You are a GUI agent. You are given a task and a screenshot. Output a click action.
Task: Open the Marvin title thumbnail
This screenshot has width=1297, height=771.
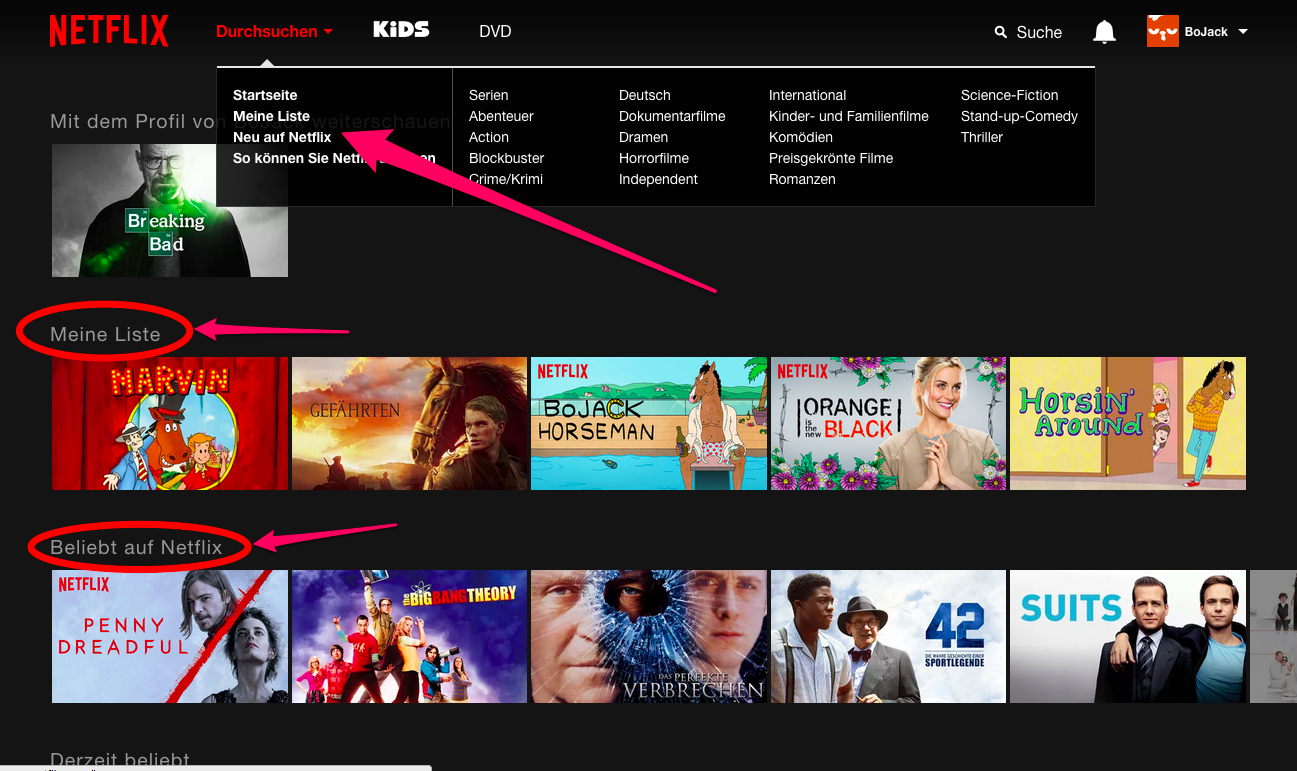(170, 423)
